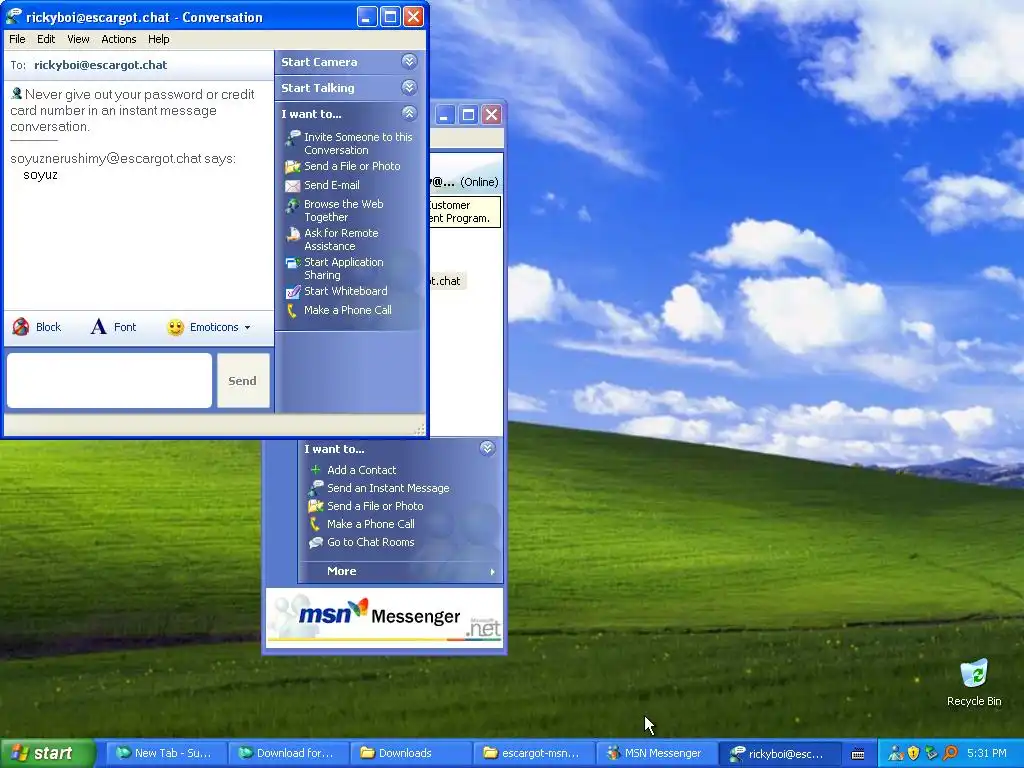
Task: Open the Downloads folder taskbar button
Action: coord(410,753)
